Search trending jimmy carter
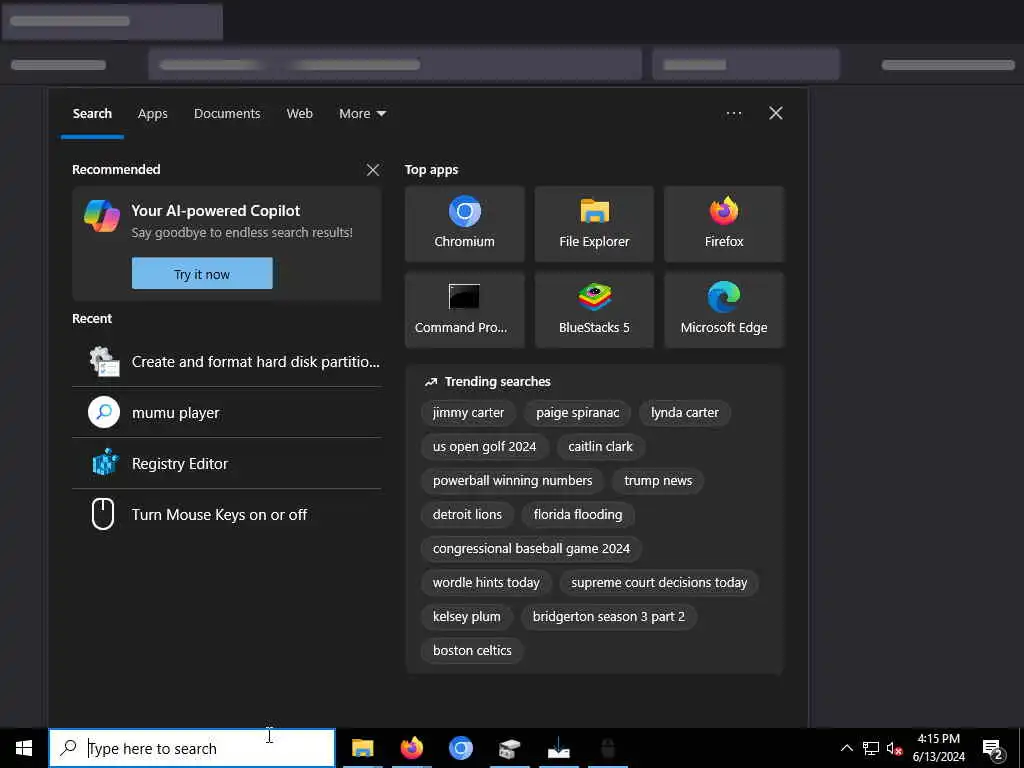 pos(468,413)
